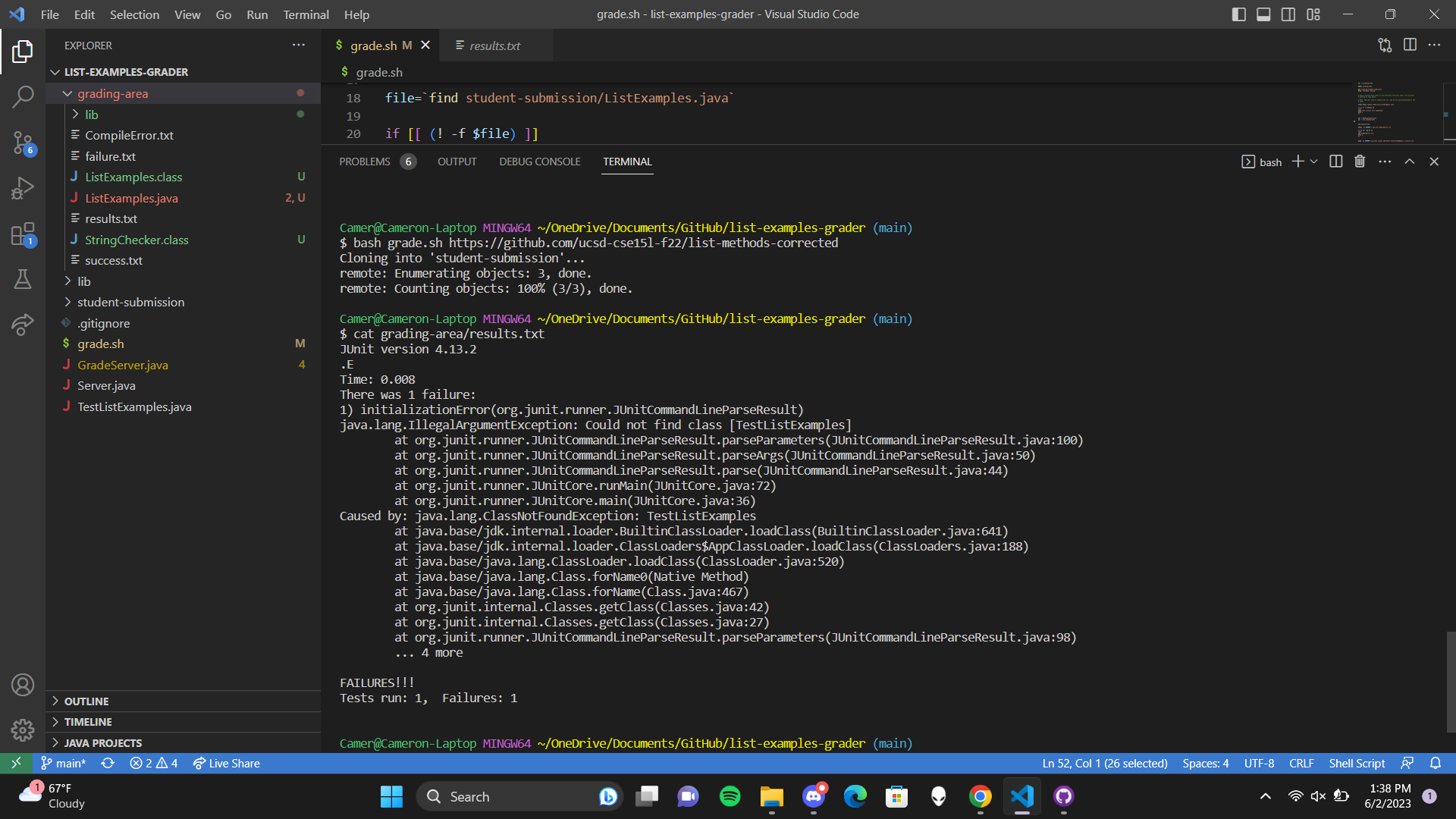
Task: Open the Search view
Action: click(23, 97)
